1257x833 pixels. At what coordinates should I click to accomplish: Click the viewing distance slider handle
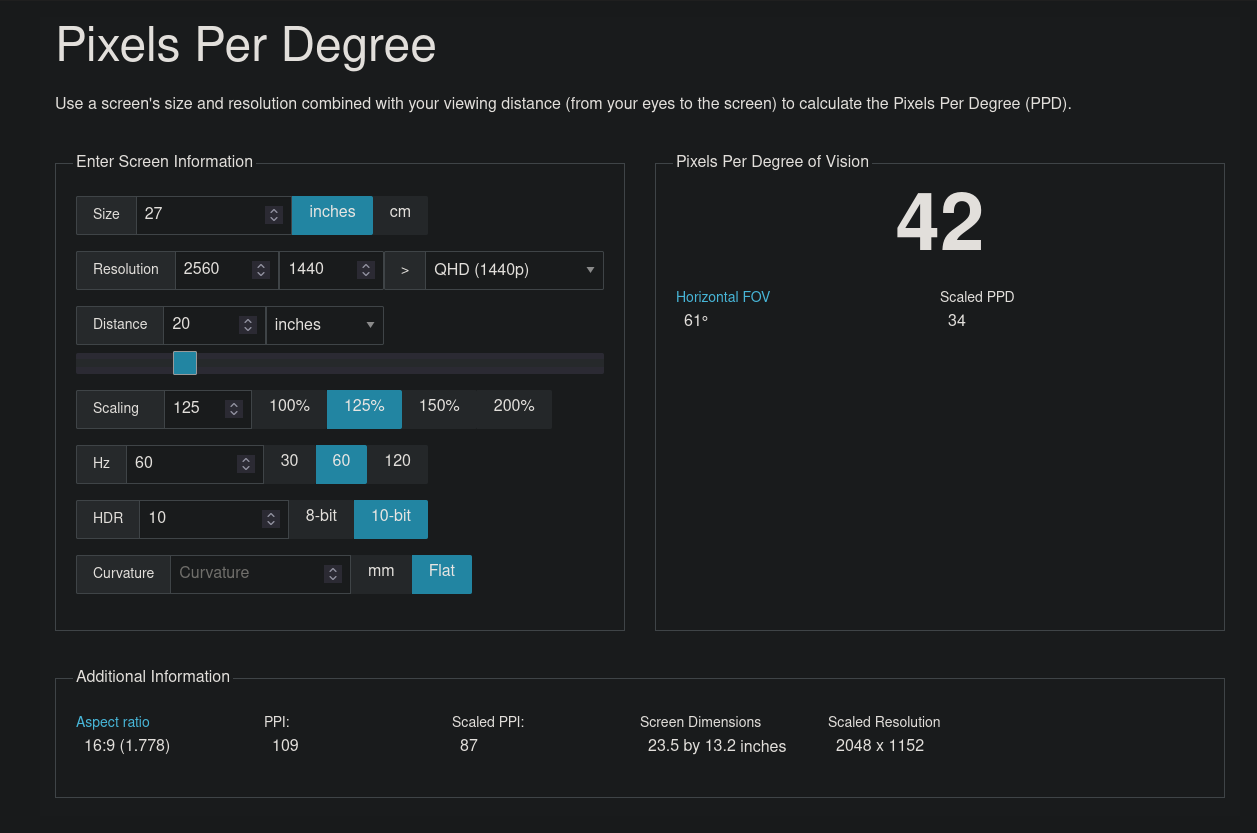click(185, 362)
